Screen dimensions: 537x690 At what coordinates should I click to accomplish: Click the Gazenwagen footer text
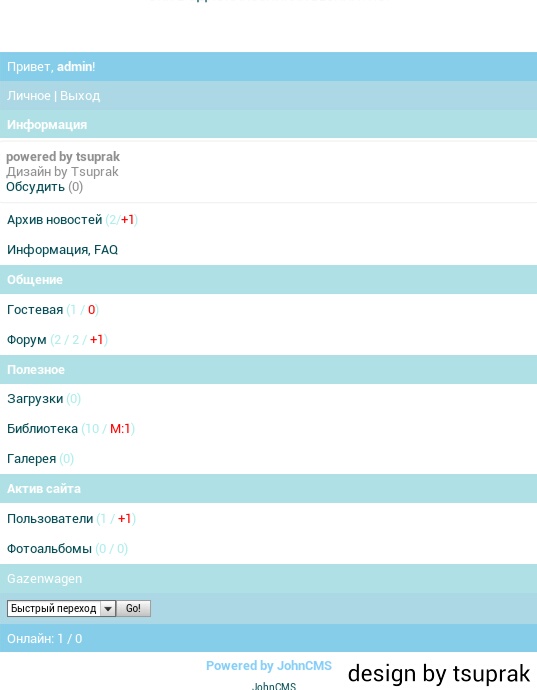click(44, 579)
